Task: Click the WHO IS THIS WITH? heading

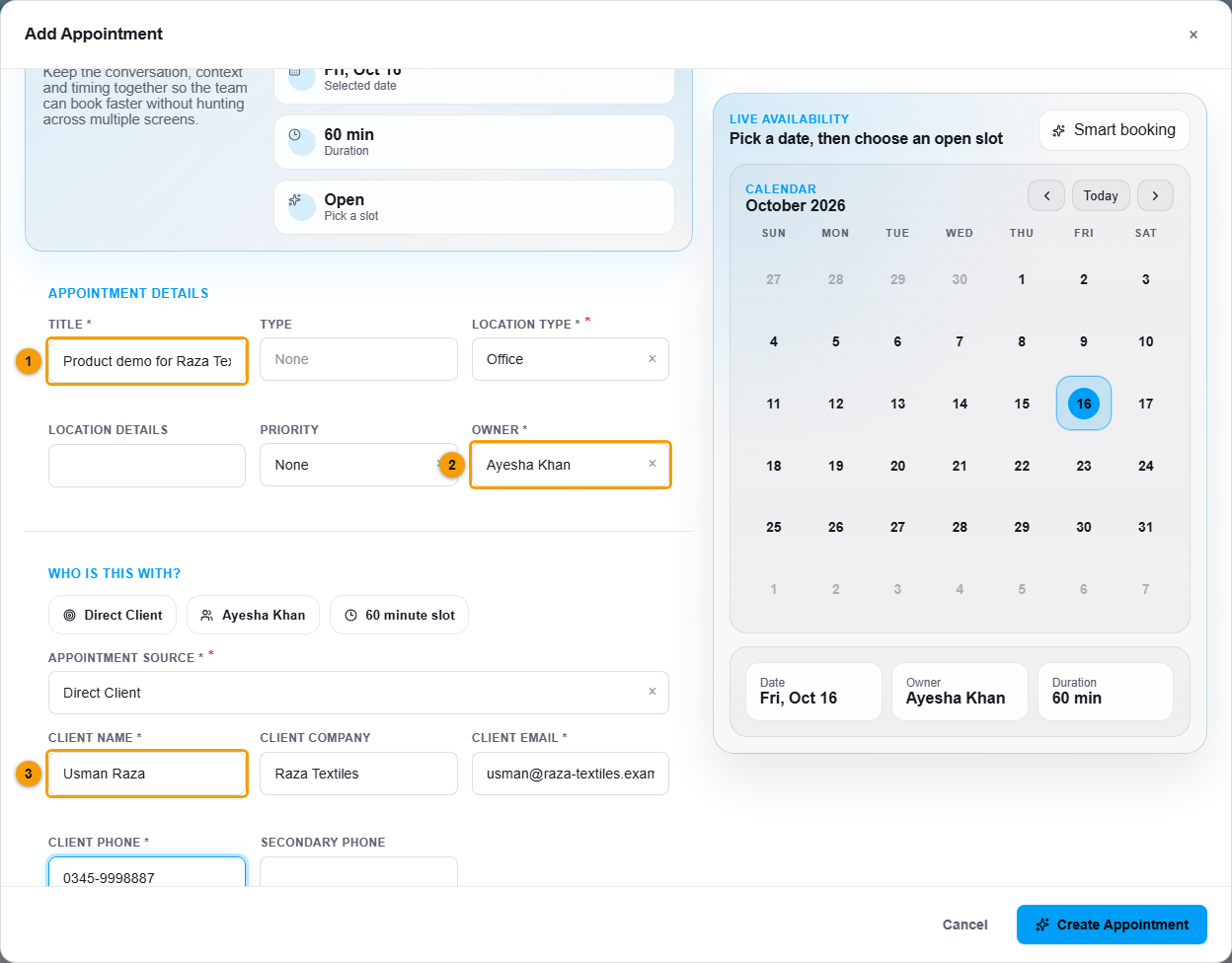Action: click(115, 573)
